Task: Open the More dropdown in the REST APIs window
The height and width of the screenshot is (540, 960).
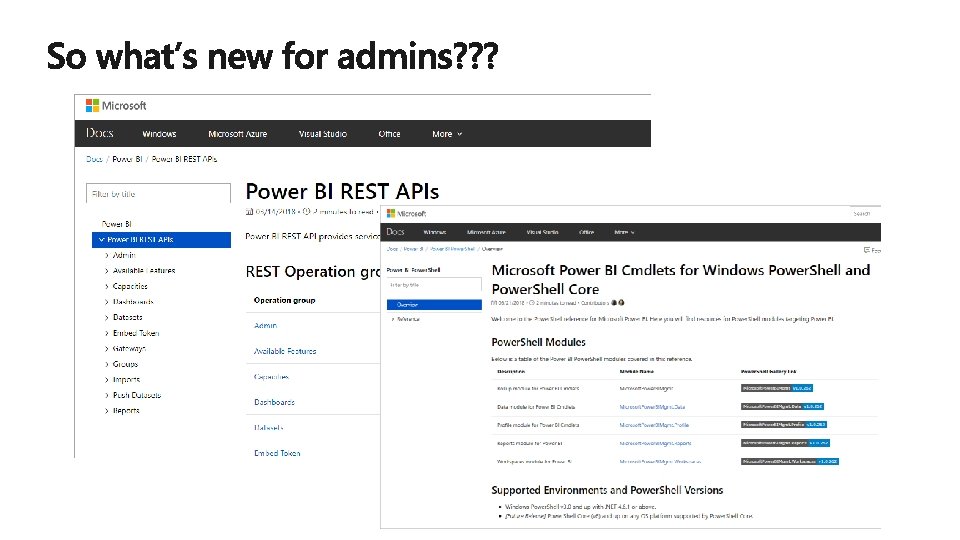Action: [447, 133]
